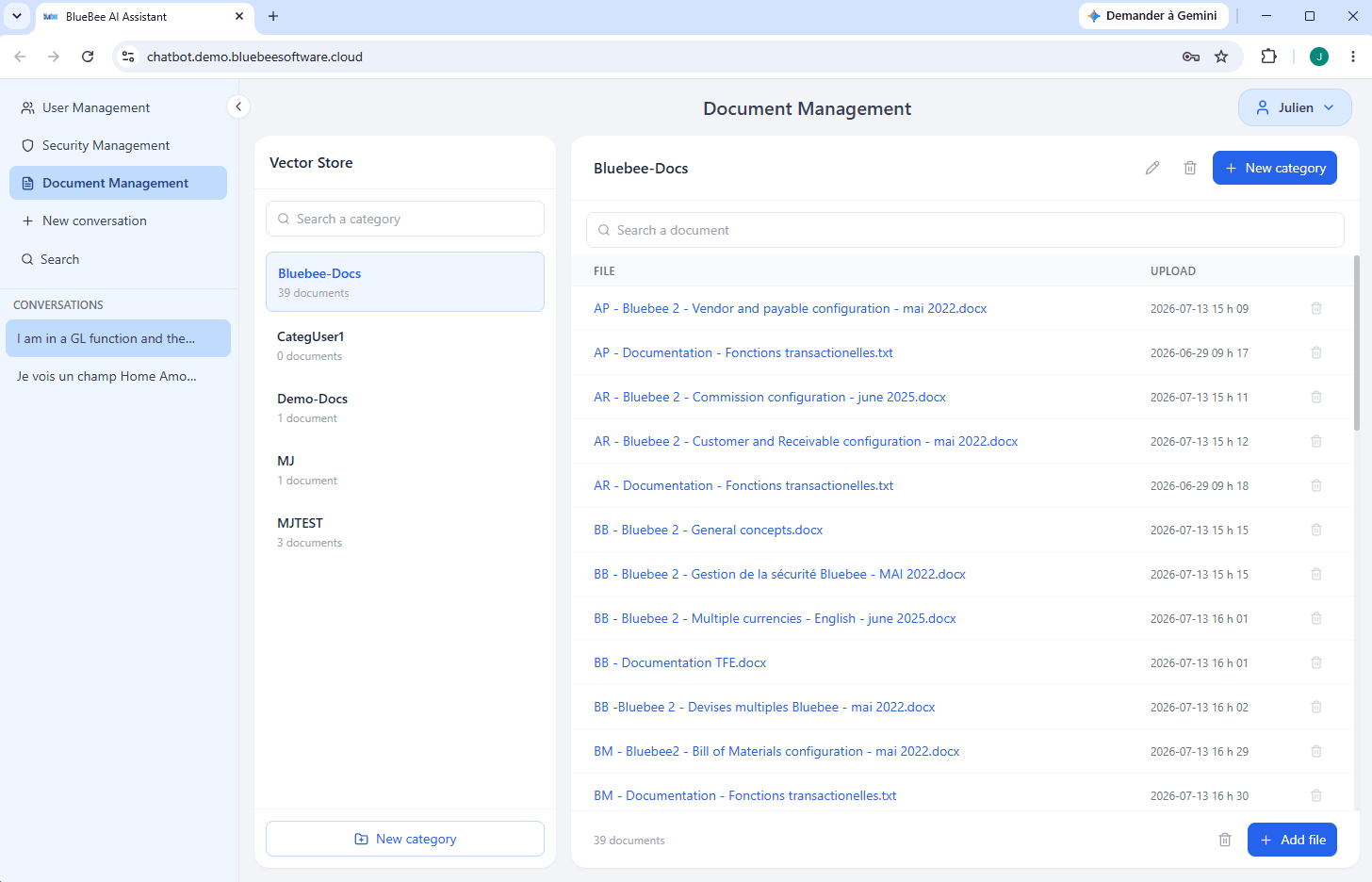Open the password key icon in address bar
This screenshot has height=882, width=1372.
coord(1191,57)
